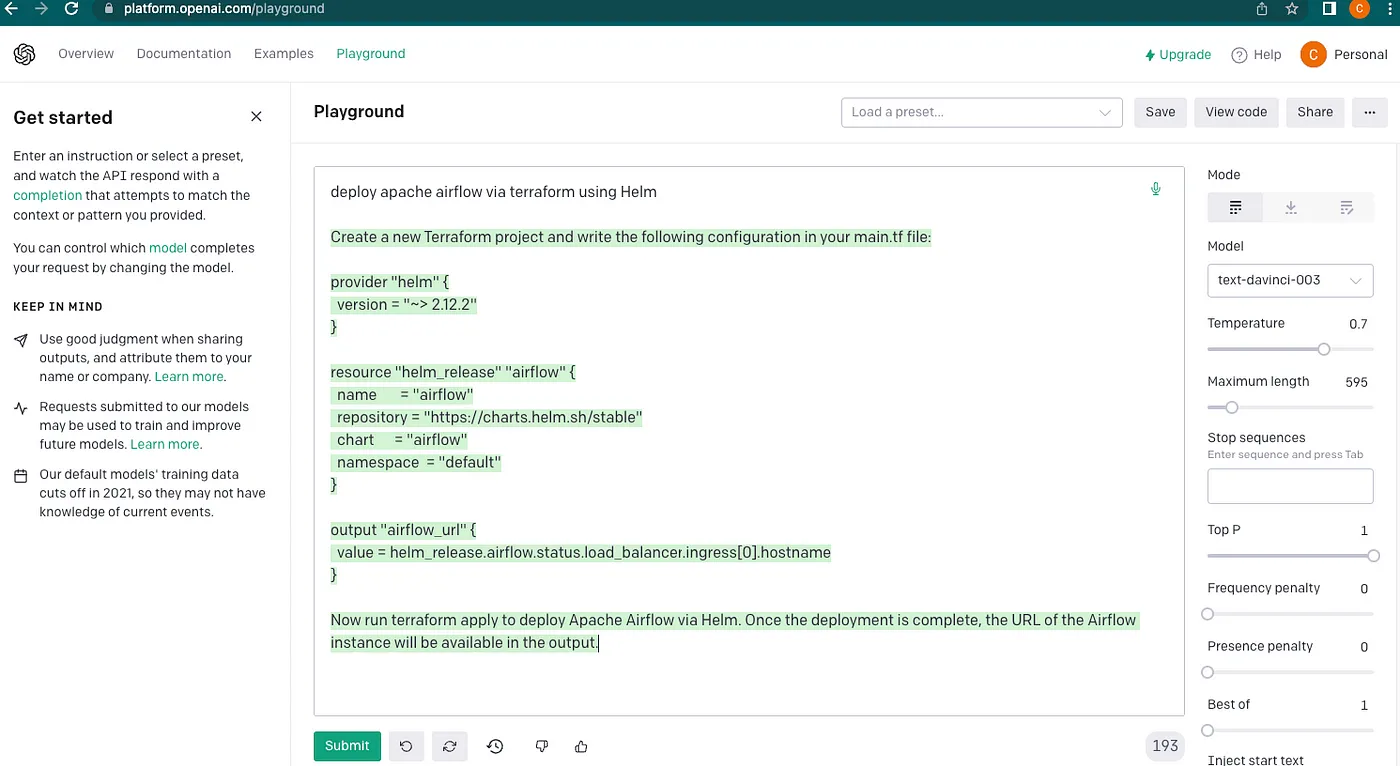Click the Personal account label
The width and height of the screenshot is (1400, 766).
[x=1361, y=55]
